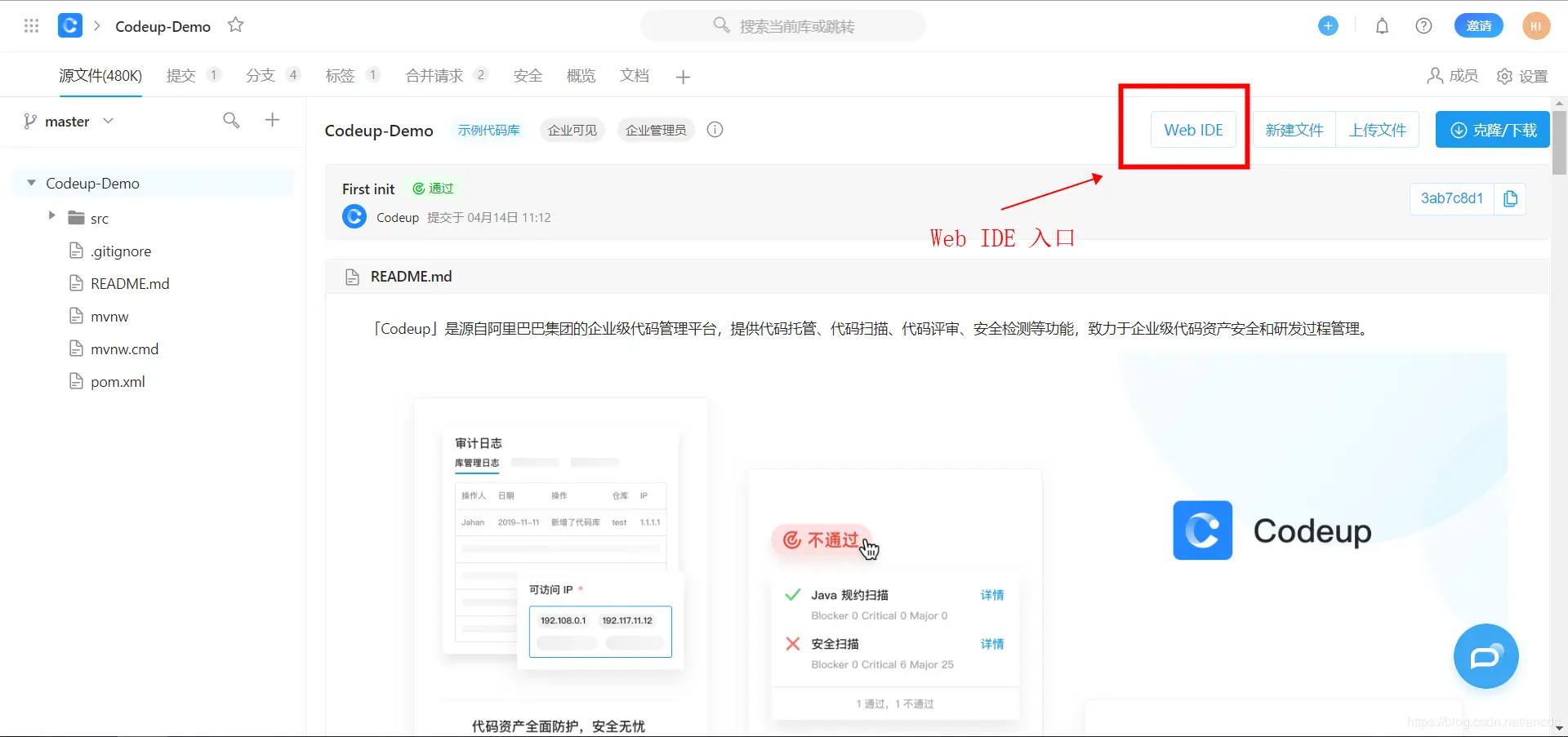This screenshot has width=1568, height=737.
Task: Open the help question-mark icon
Action: coord(1423,25)
